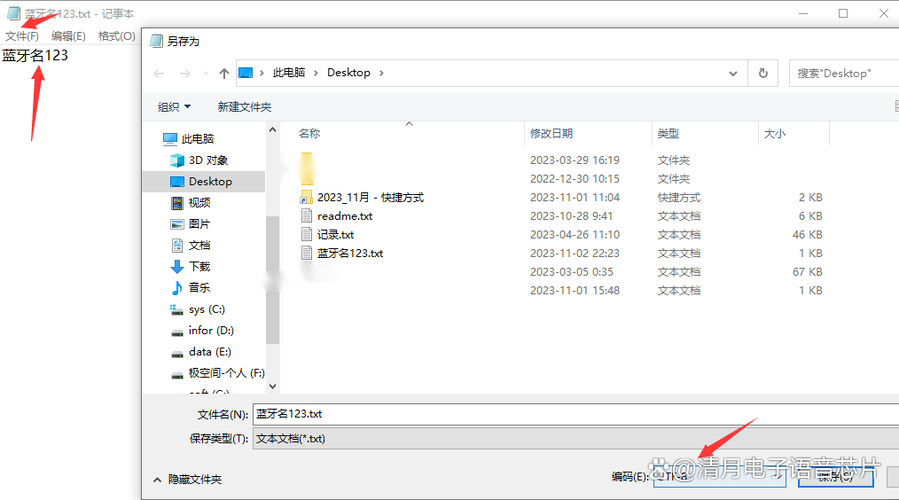Select the 蓝牙名123.txt file icon in list
The height and width of the screenshot is (500, 899).
(x=307, y=253)
